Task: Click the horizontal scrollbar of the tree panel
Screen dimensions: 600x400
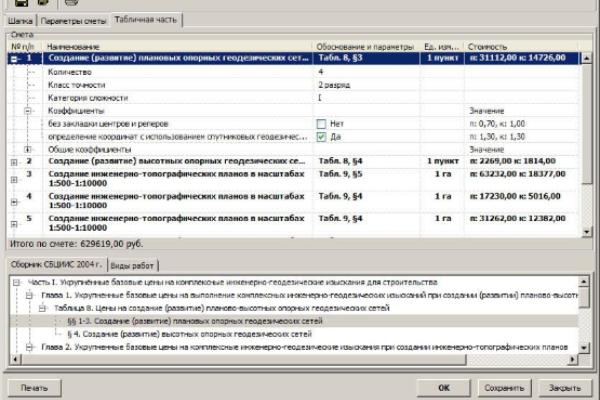Action: pos(294,359)
